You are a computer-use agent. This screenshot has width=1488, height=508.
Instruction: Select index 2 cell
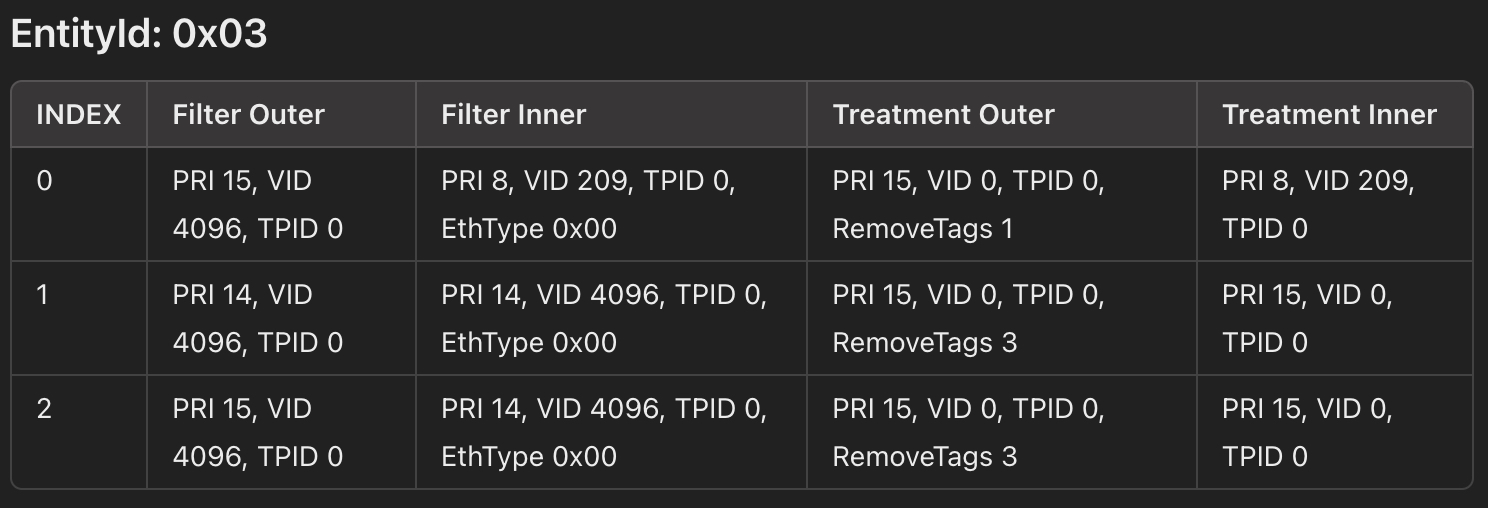pos(79,432)
